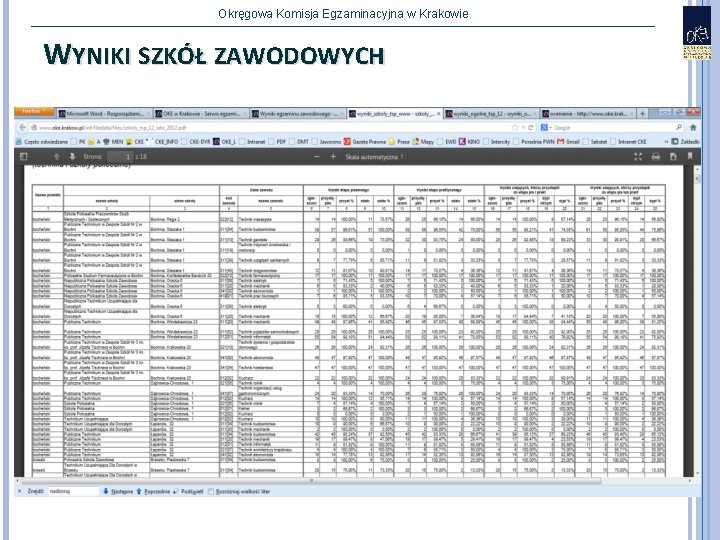Image resolution: width=720 pixels, height=540 pixels.
Task: Open the OKE_L bookmark
Action: 224,142
